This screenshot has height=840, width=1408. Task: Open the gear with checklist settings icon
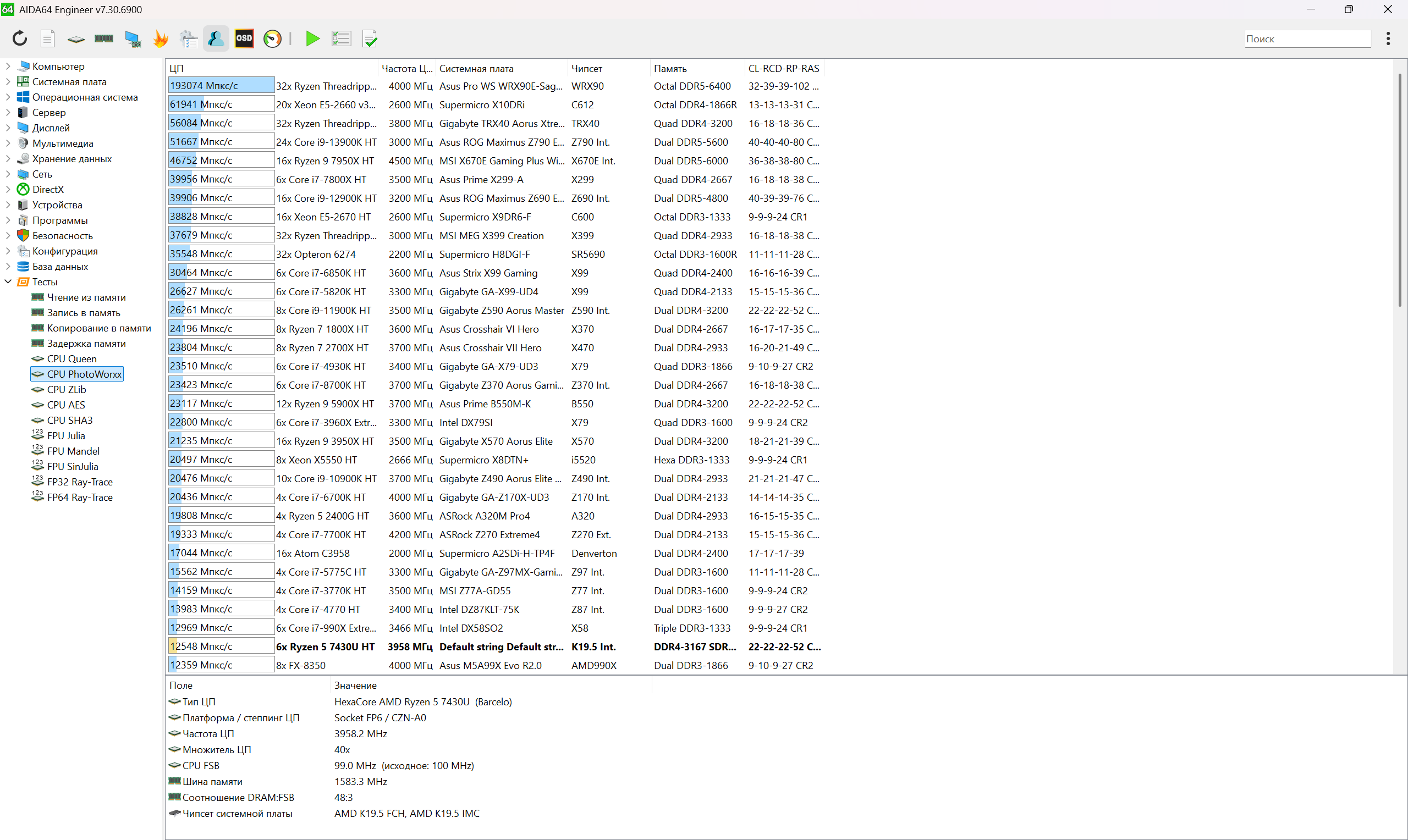[x=189, y=38]
